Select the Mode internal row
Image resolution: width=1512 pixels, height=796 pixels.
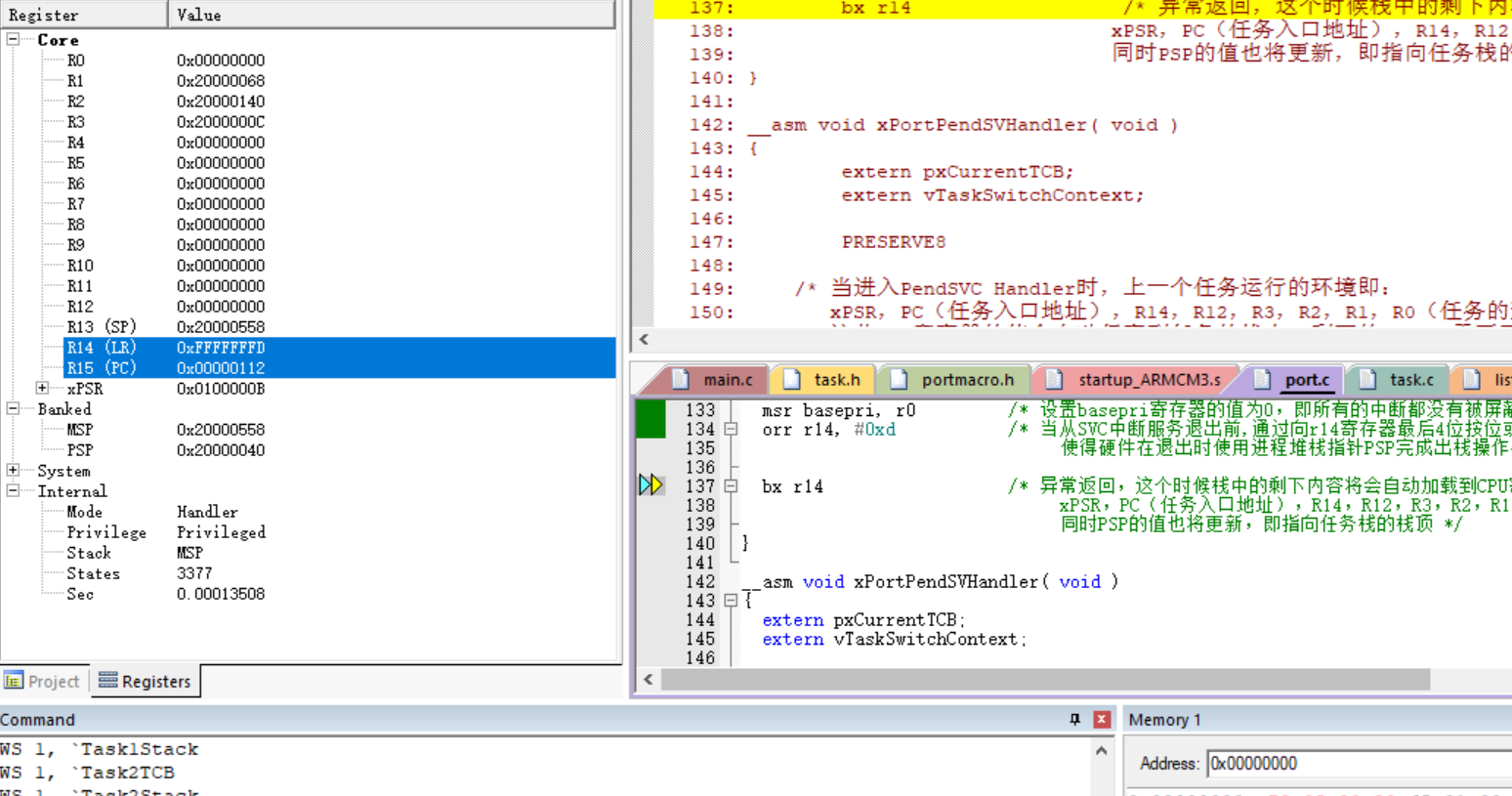339,512
